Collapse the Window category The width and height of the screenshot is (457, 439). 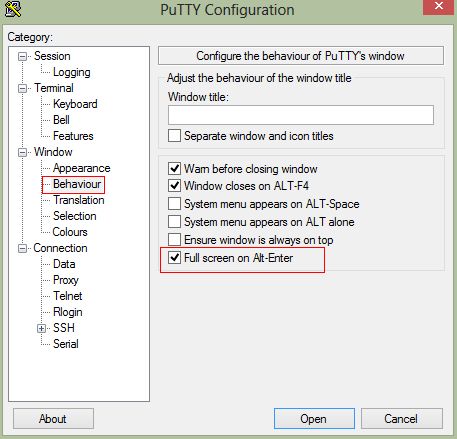pos(22,152)
